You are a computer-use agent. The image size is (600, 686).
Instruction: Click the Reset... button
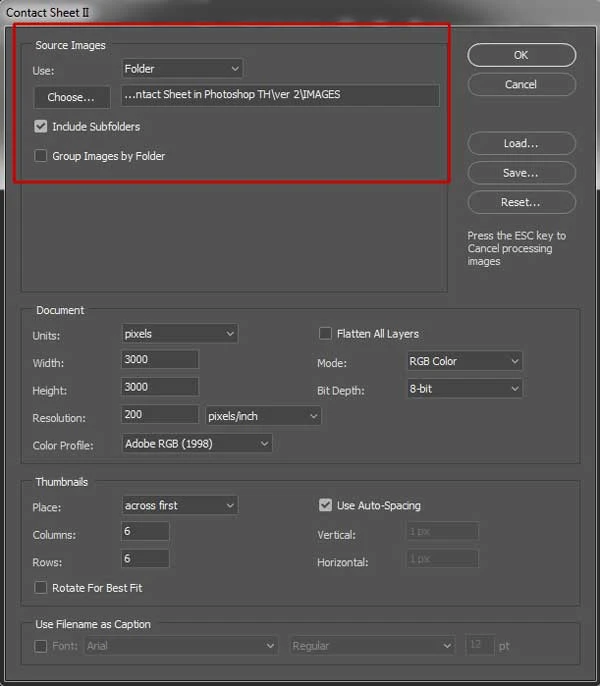coord(521,203)
